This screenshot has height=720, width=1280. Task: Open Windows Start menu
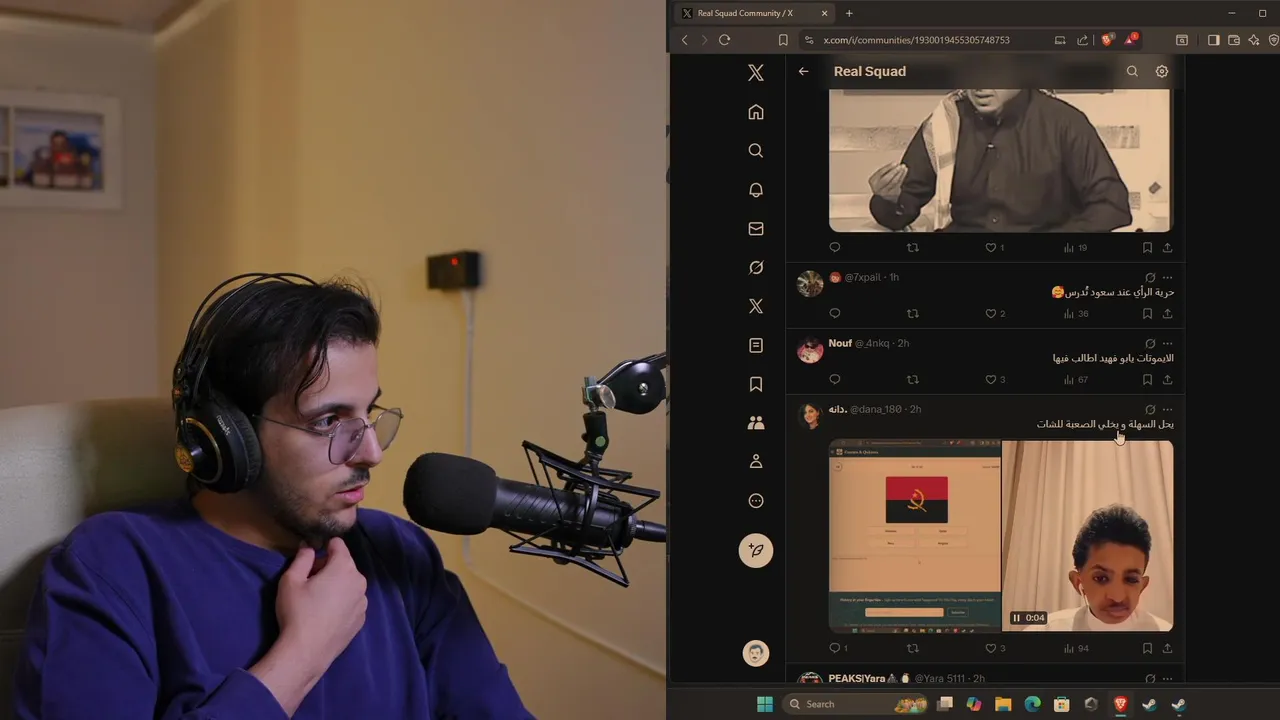(x=765, y=704)
